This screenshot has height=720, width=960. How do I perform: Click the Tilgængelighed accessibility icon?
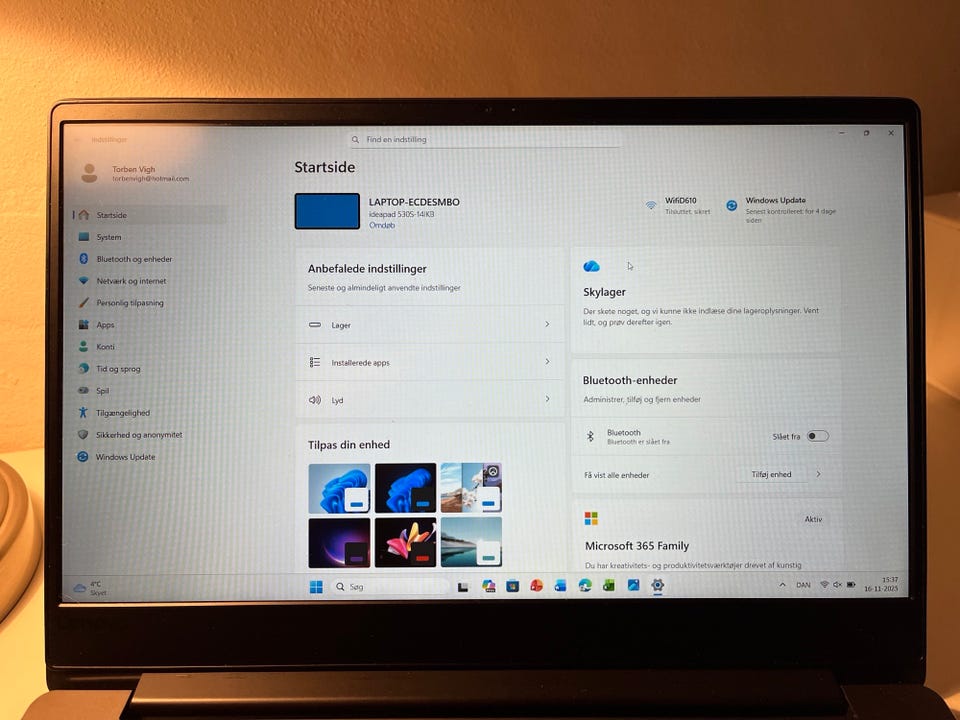(83, 413)
